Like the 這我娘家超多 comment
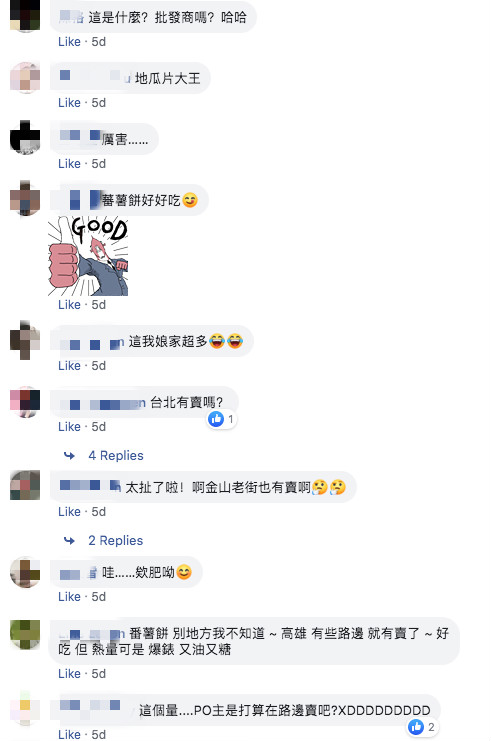The height and width of the screenshot is (741, 491). [69, 366]
